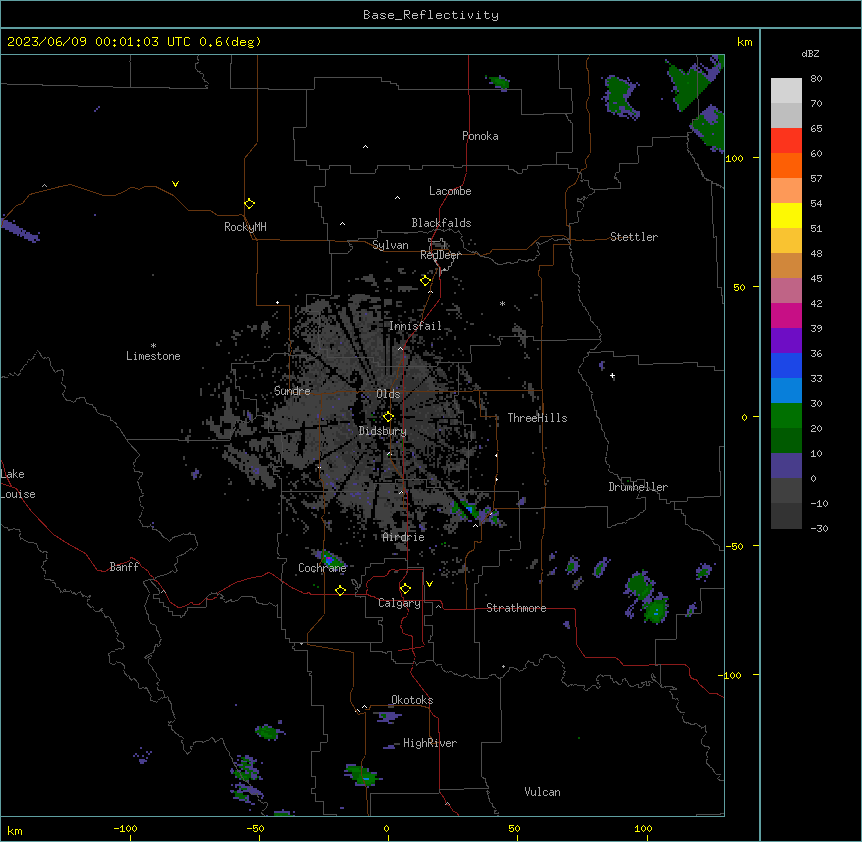This screenshot has height=842, width=862.
Task: Click the asterisk marker above Limestone
Action: 153,346
